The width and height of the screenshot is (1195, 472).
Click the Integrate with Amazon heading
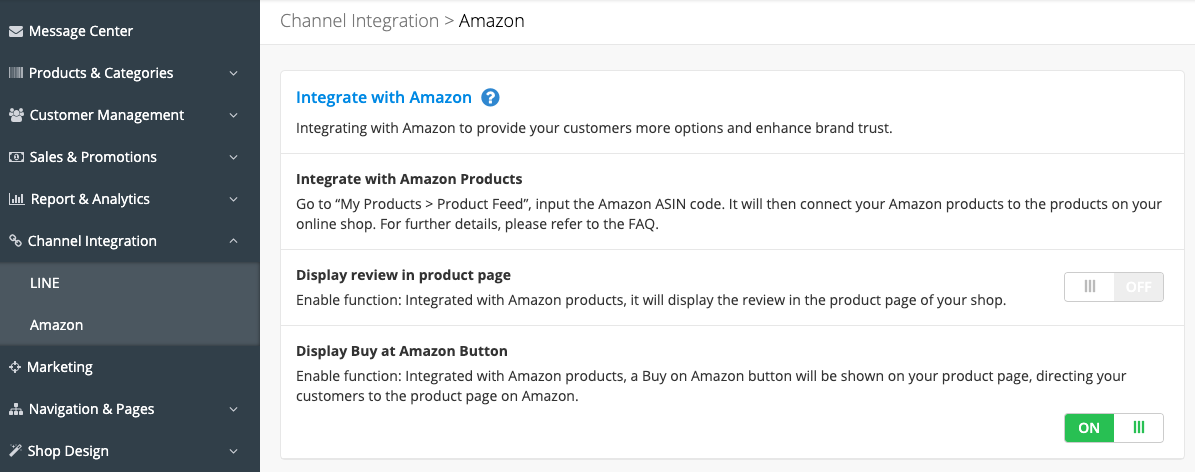pyautogui.click(x=384, y=98)
